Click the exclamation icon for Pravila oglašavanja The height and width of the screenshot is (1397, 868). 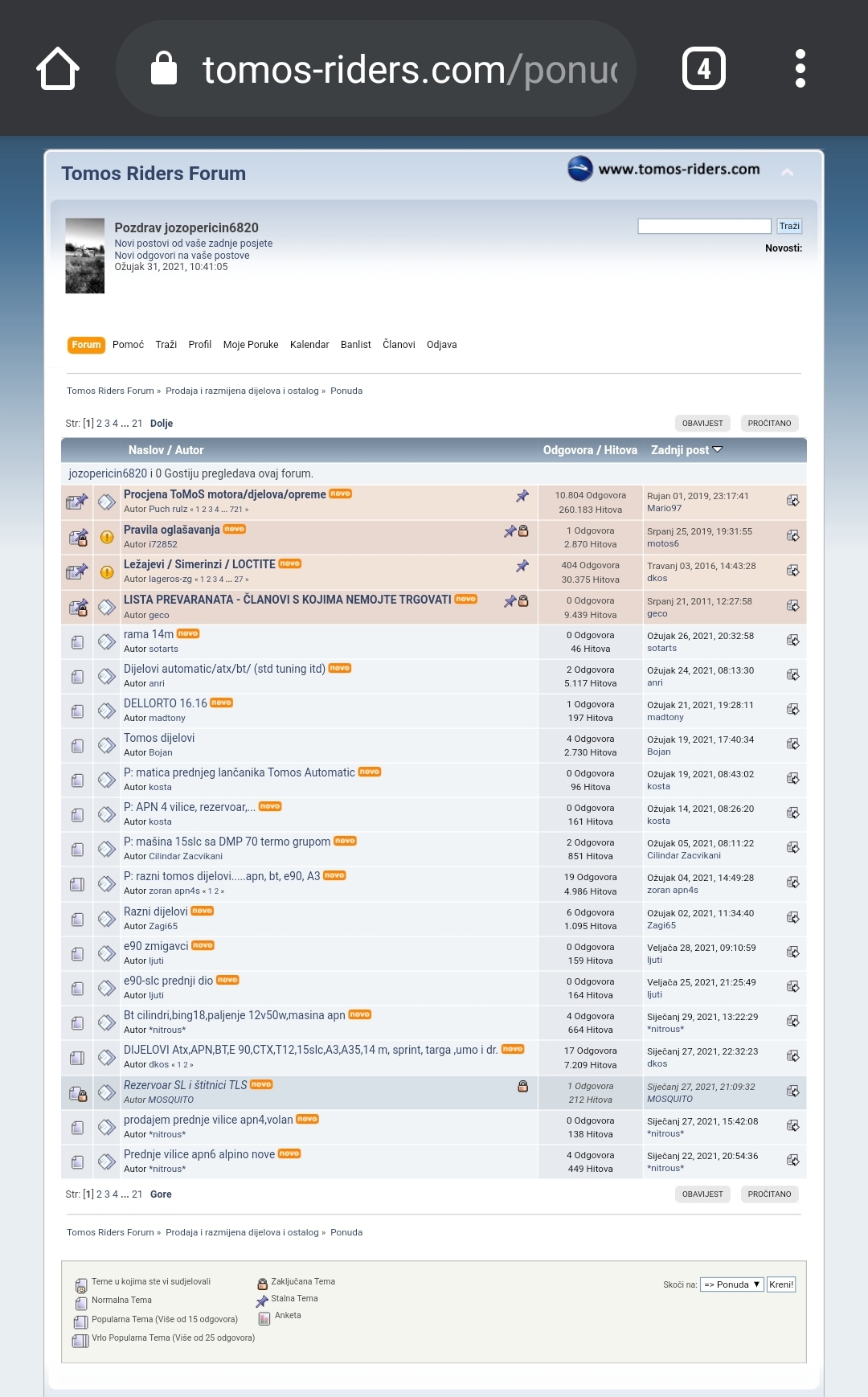point(107,537)
